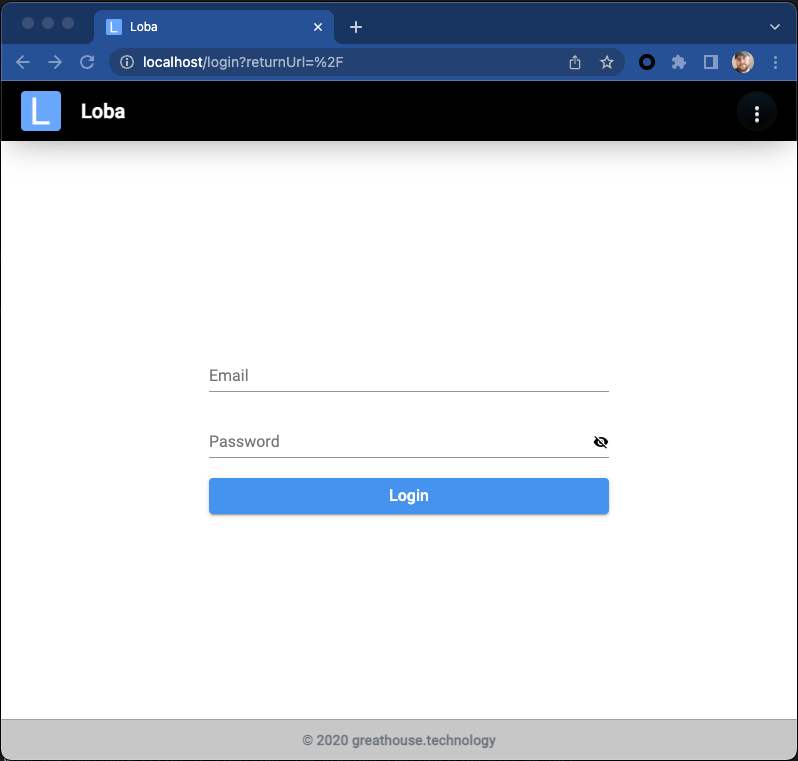Screen dimensions: 798x761
Task: Click the Login button
Action: click(x=409, y=496)
